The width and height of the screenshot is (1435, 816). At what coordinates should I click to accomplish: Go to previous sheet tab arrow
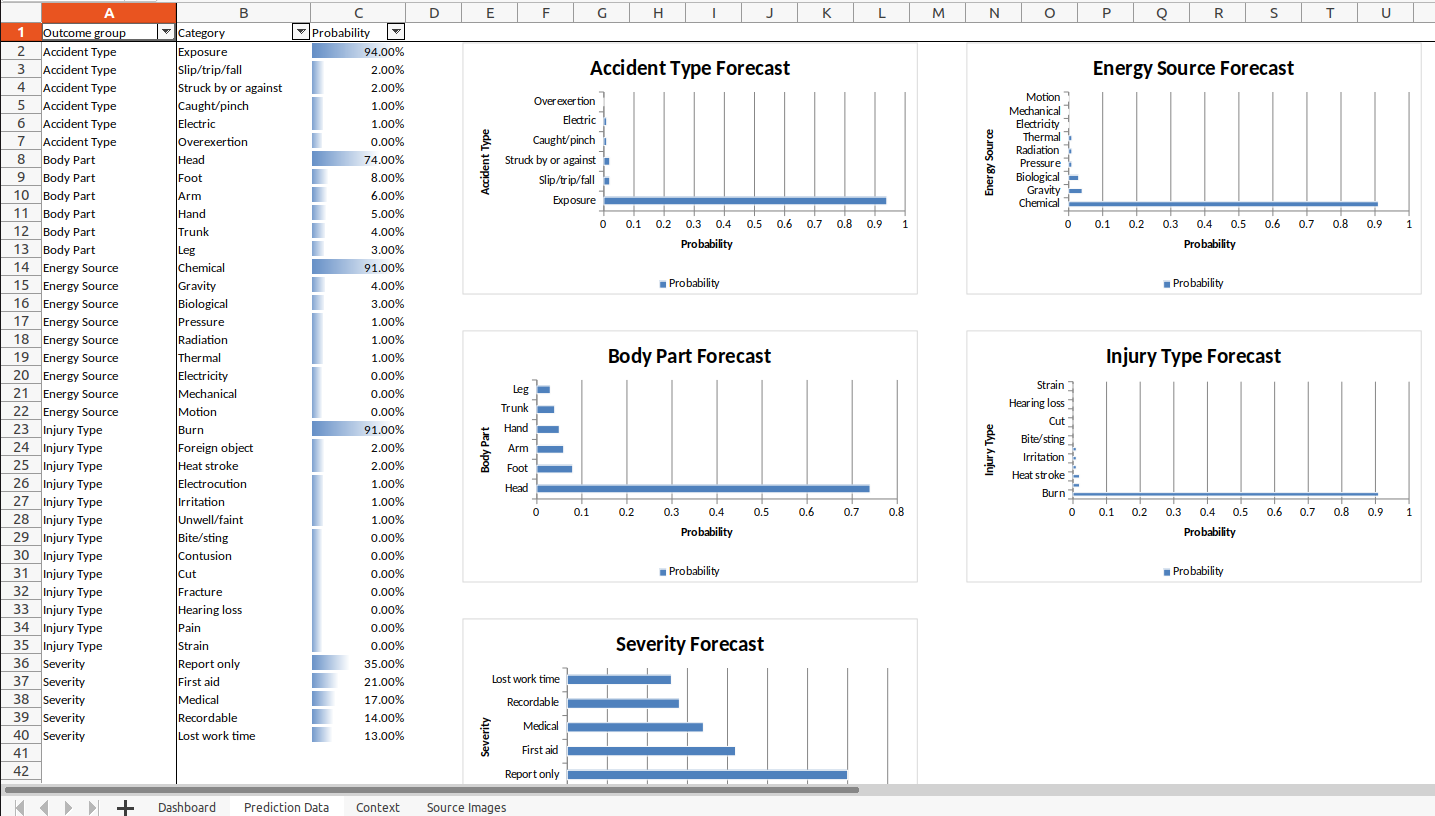43,807
